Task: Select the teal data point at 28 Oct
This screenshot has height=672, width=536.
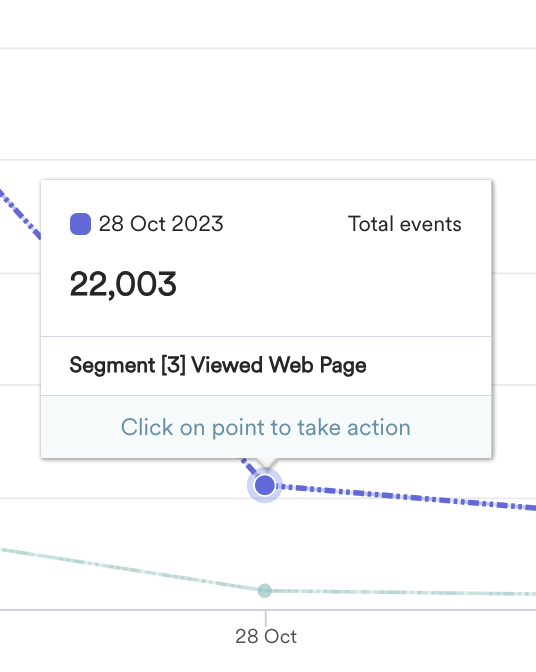Action: (265, 591)
